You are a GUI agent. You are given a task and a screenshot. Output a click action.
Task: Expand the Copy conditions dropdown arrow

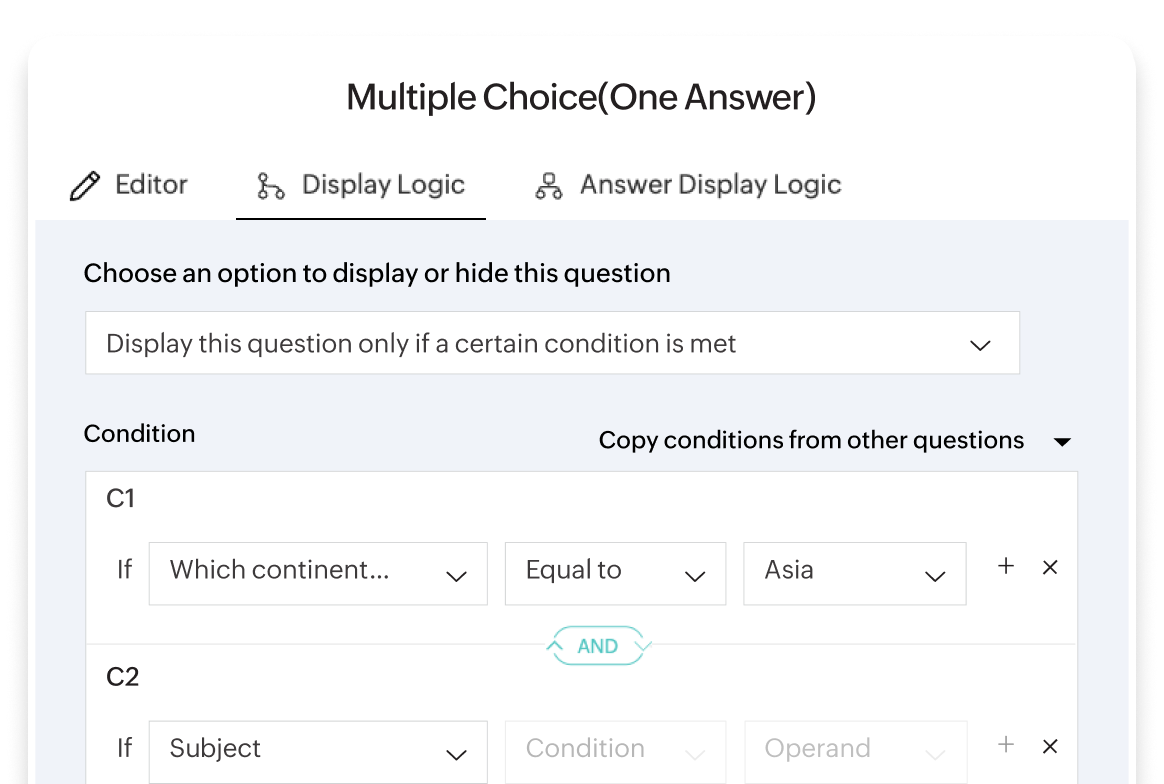1064,441
